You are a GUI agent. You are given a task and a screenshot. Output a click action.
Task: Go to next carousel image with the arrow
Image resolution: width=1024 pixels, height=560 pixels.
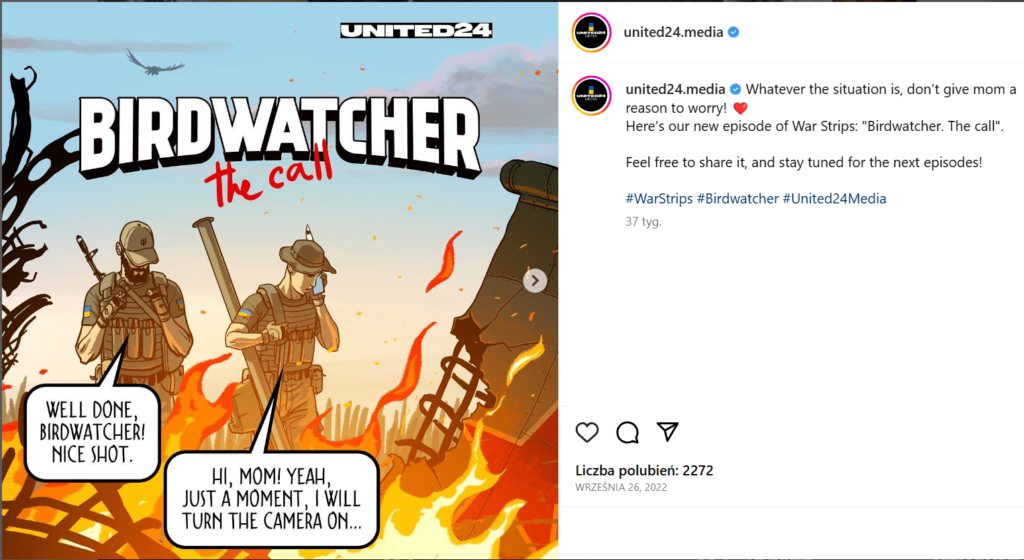[535, 281]
